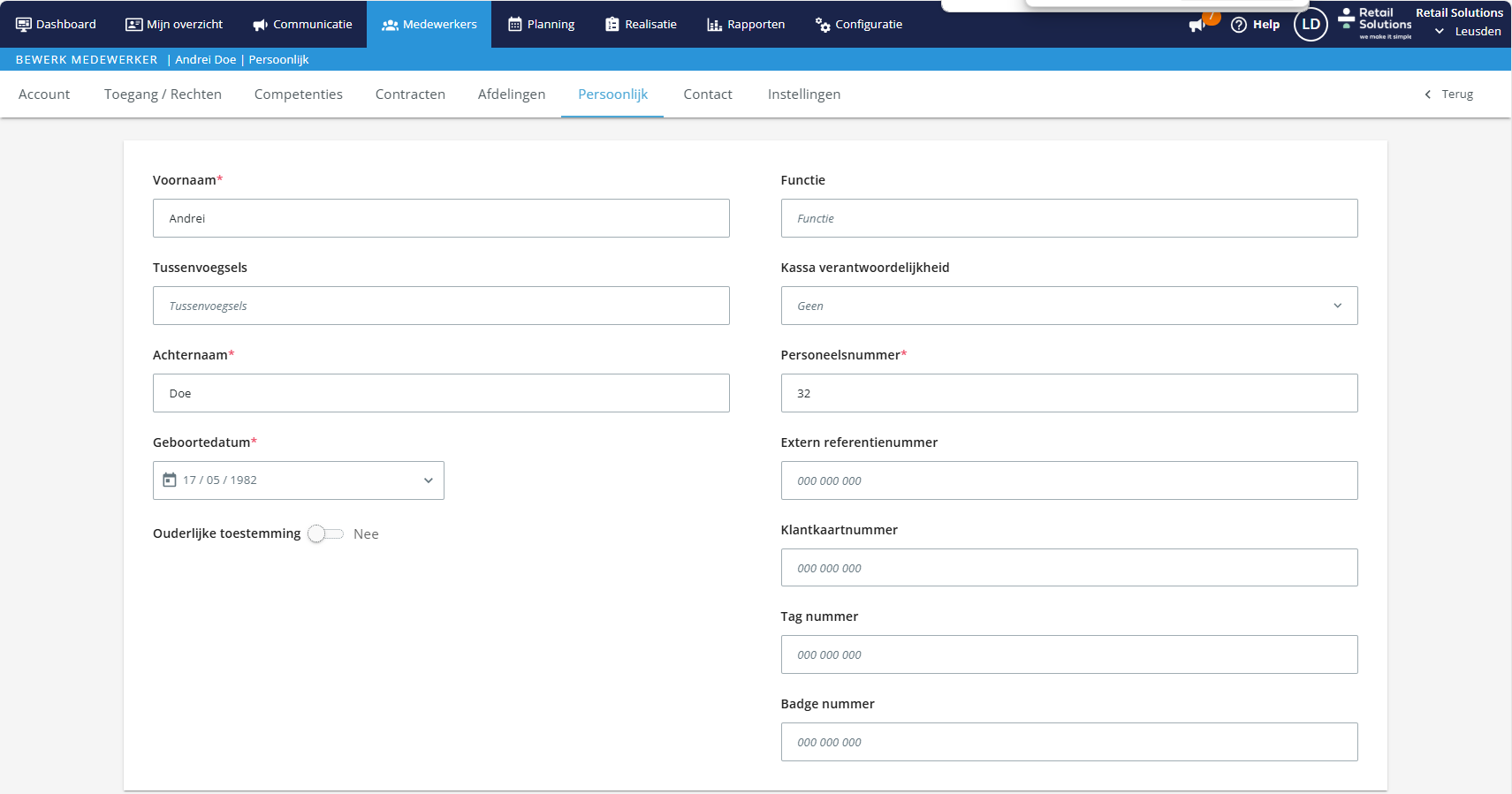Image resolution: width=1512 pixels, height=794 pixels.
Task: Click the Tag nummer input field
Action: pos(1069,654)
